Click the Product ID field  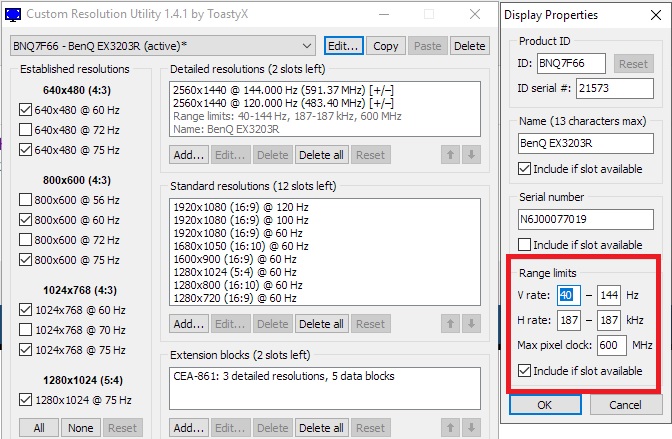571,63
